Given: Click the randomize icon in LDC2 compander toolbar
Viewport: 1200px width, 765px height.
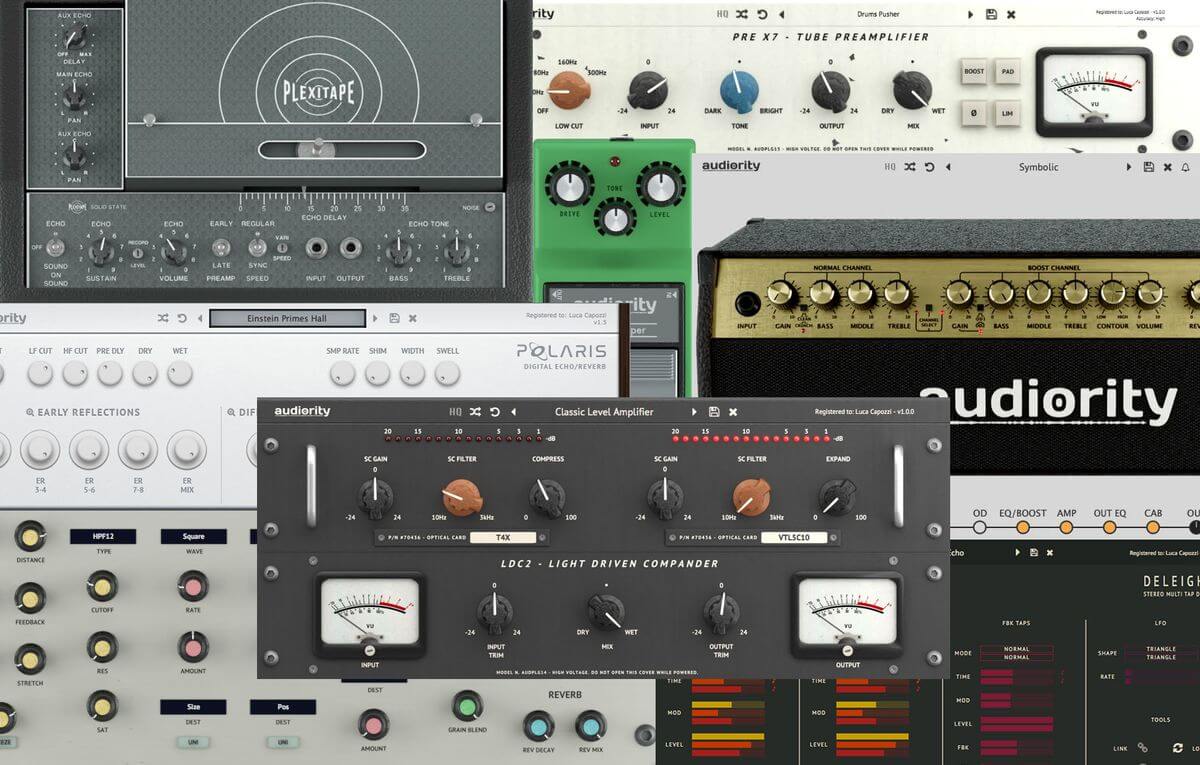Looking at the screenshot, I should 476,412.
